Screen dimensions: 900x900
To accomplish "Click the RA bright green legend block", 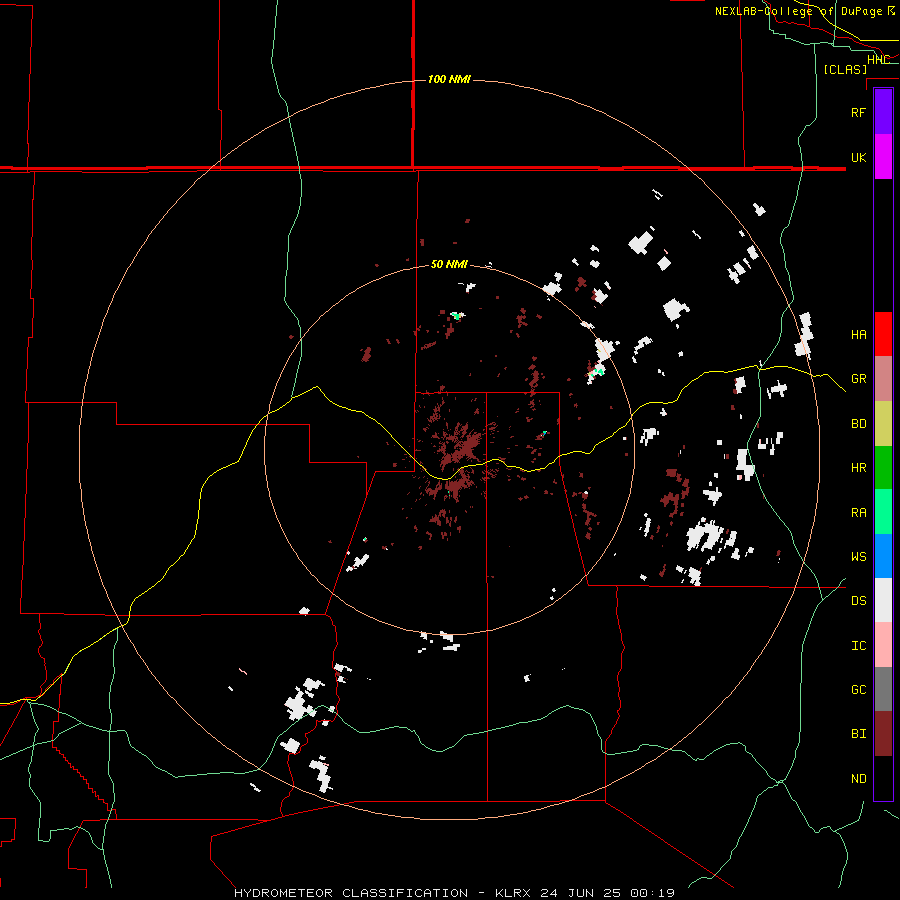I will [883, 512].
